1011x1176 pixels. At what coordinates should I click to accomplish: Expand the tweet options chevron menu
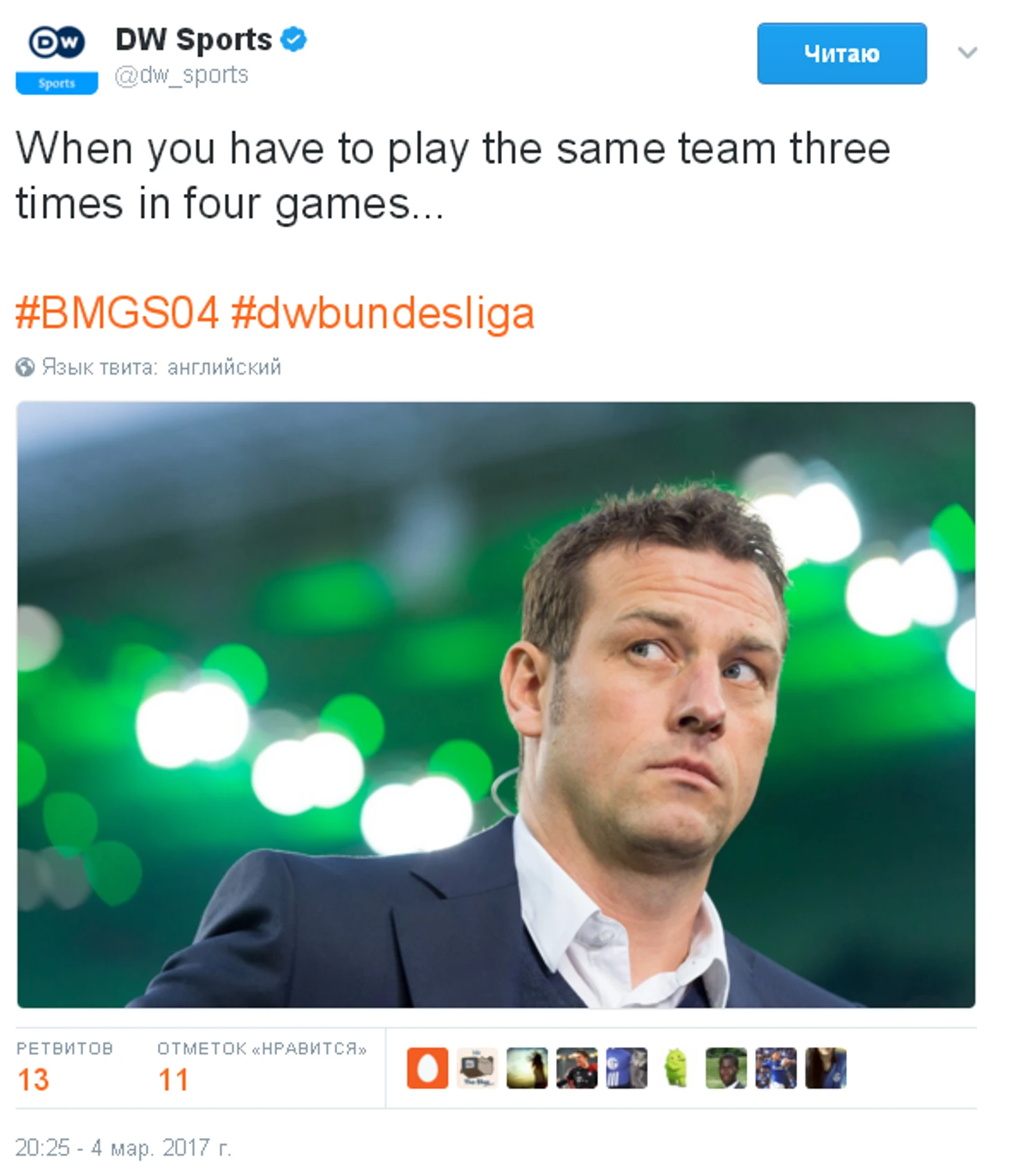(x=967, y=53)
